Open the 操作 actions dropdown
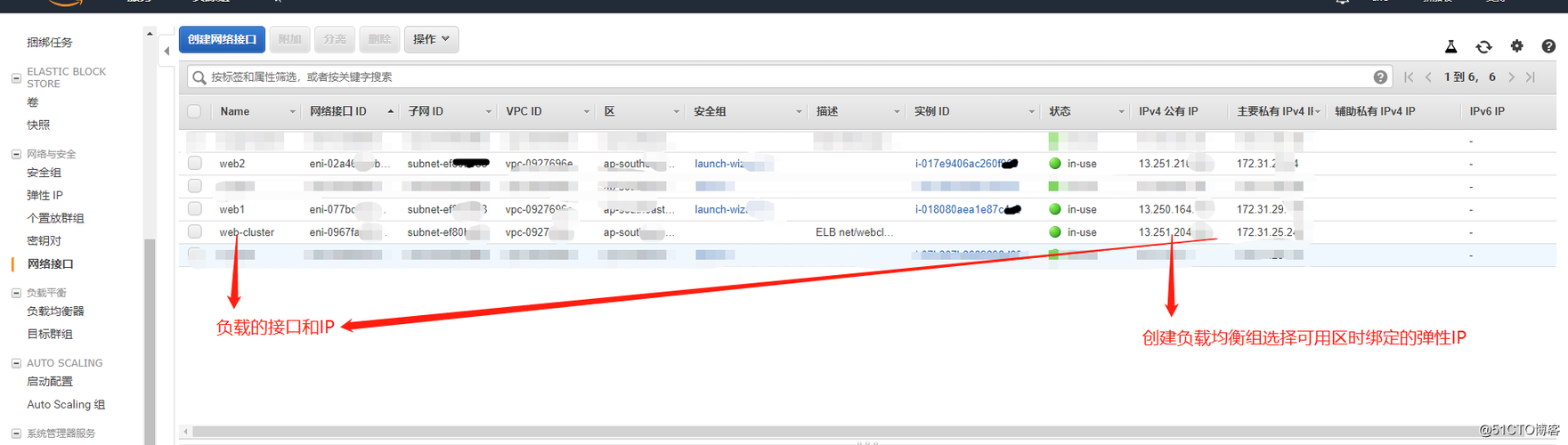The width and height of the screenshot is (1568, 445). pyautogui.click(x=431, y=39)
